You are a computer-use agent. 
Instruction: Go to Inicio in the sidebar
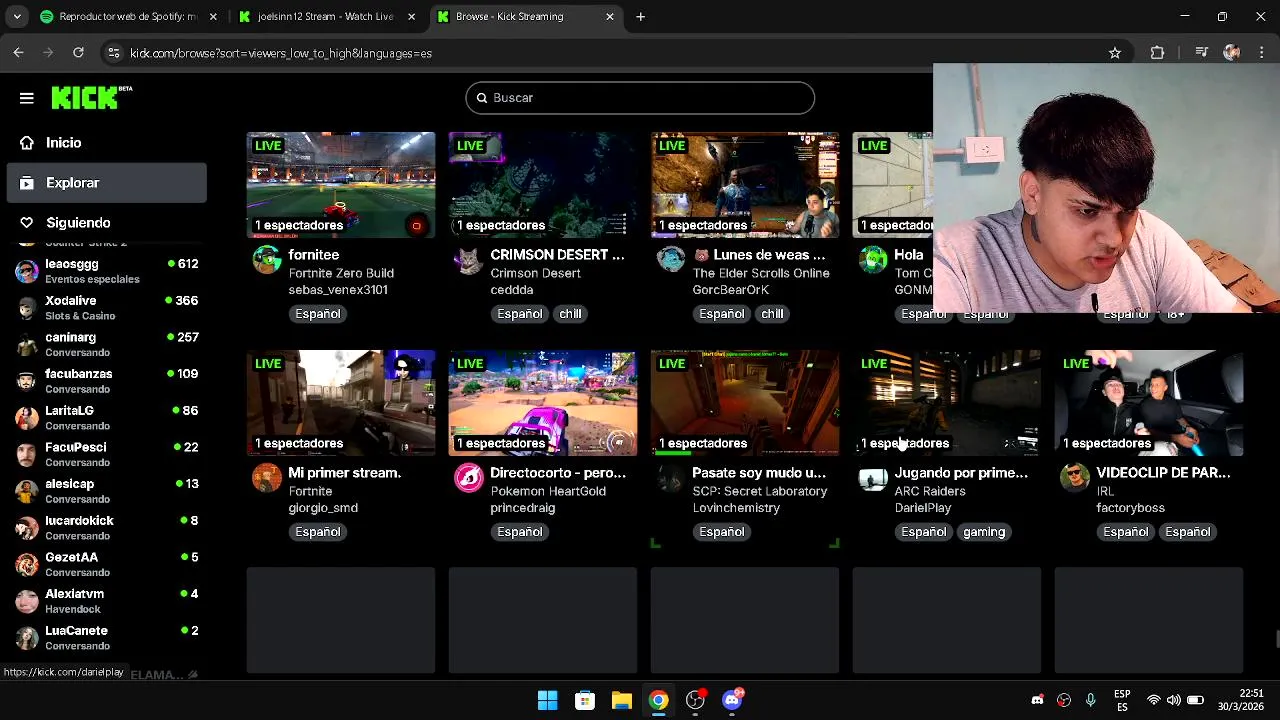click(107, 143)
